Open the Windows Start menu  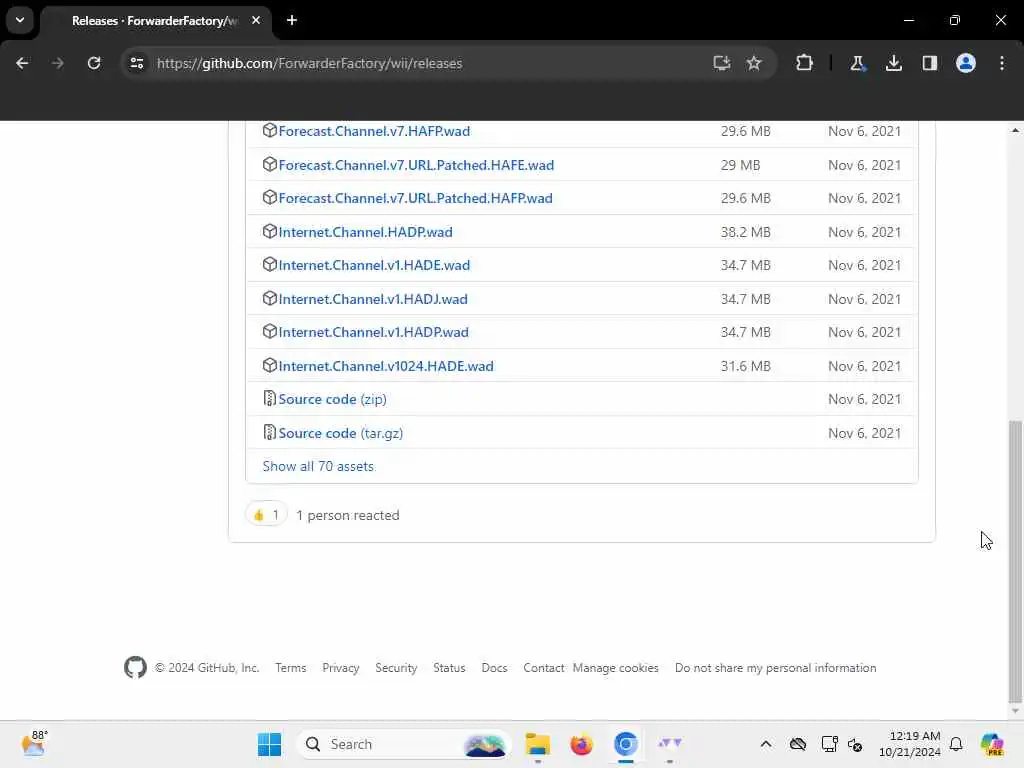[x=269, y=744]
